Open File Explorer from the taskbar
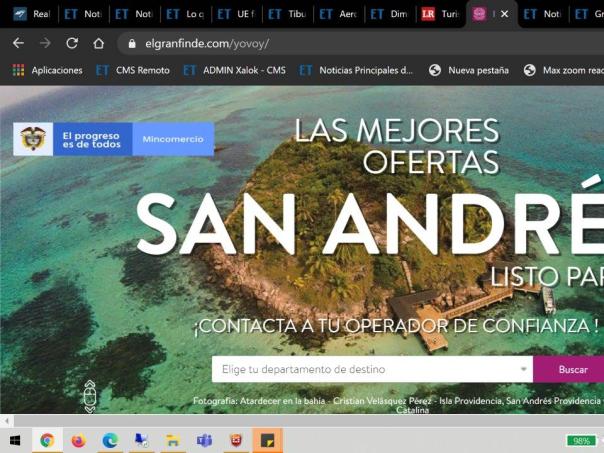 pyautogui.click(x=173, y=440)
